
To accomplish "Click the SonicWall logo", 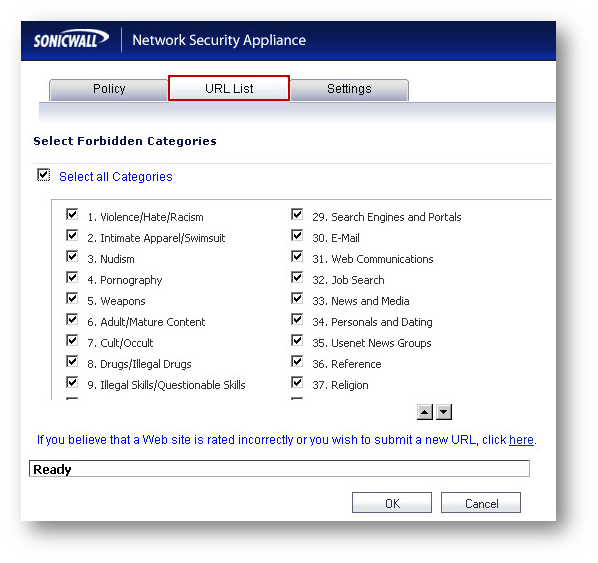I will click(71, 39).
